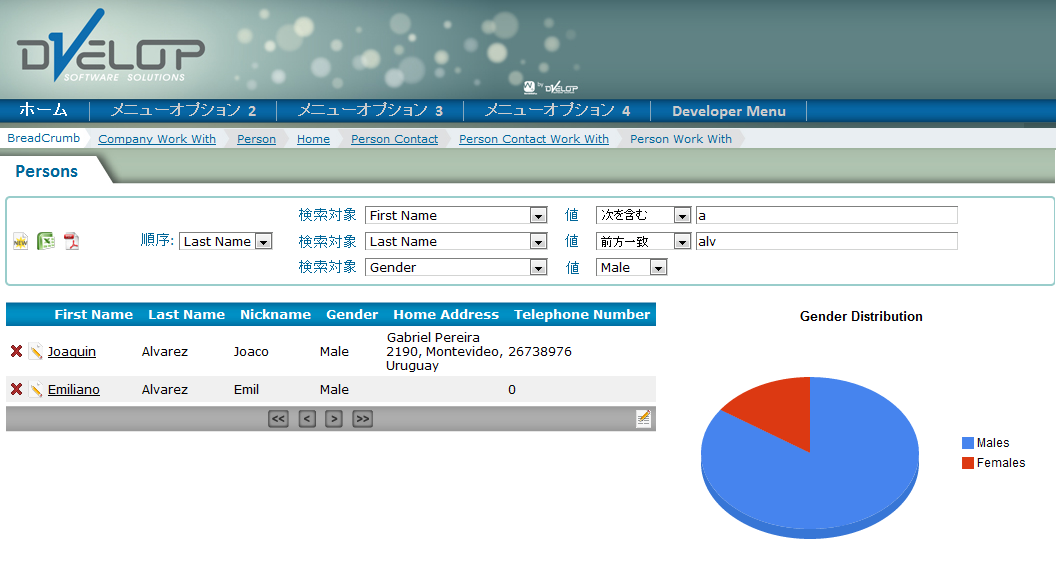1056x576 pixels.
Task: Expand the First Name search field dropdown
Action: [538, 215]
